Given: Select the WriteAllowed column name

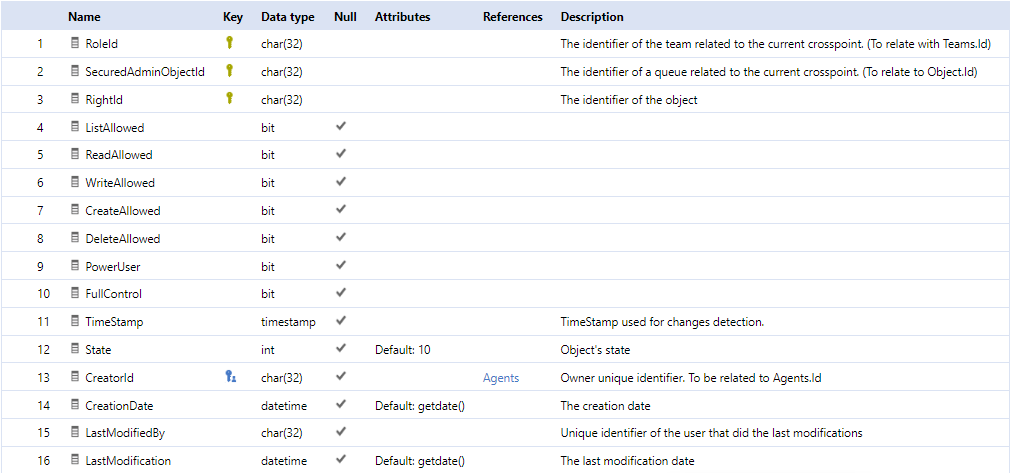Looking at the screenshot, I should pos(120,183).
